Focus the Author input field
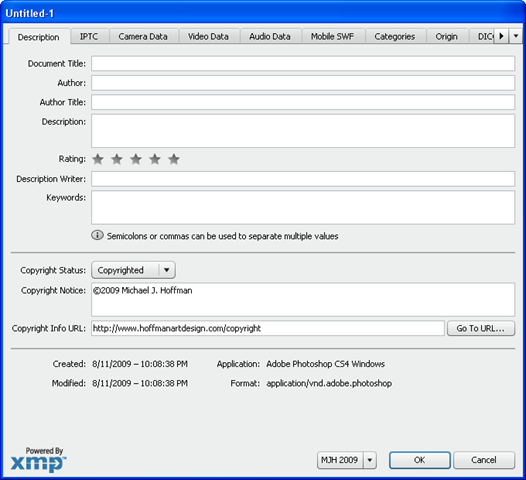 (303, 83)
